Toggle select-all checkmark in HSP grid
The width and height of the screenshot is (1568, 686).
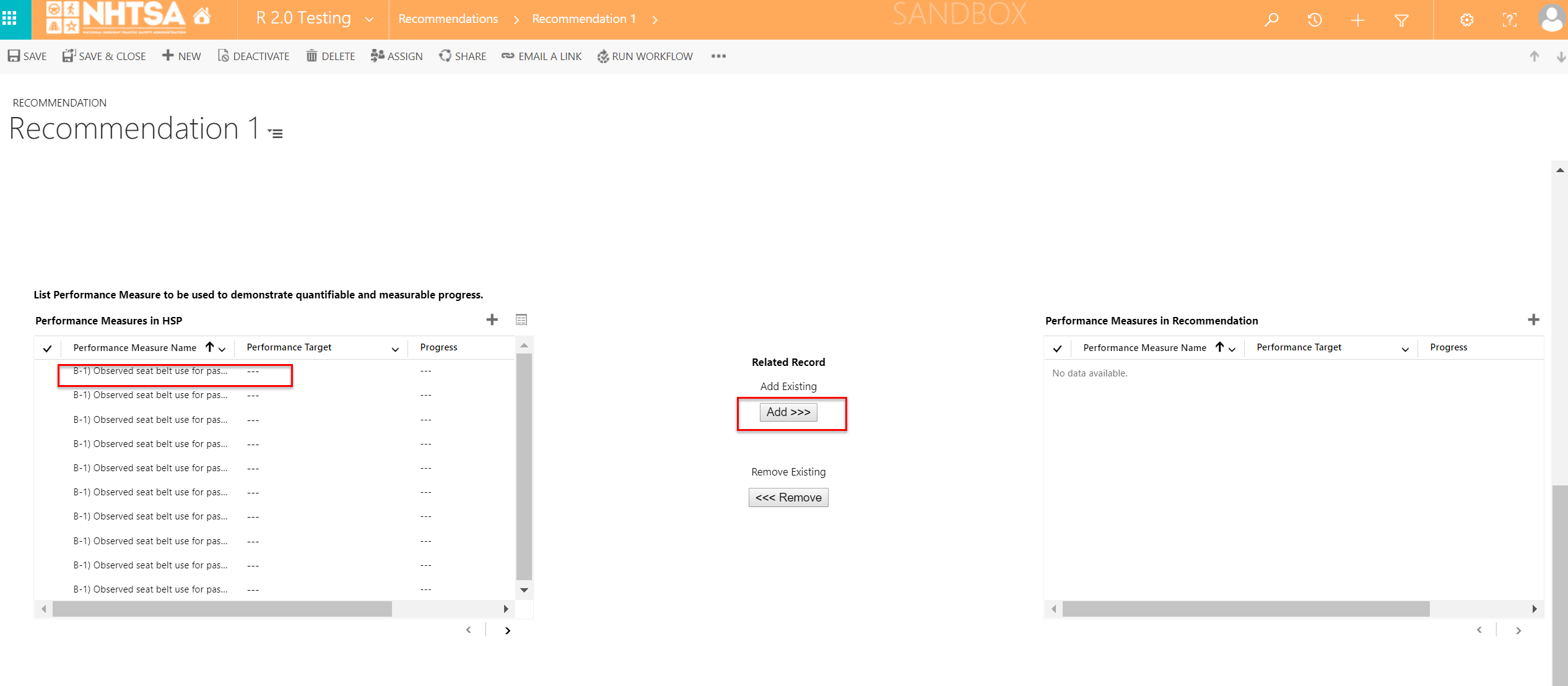click(x=47, y=348)
